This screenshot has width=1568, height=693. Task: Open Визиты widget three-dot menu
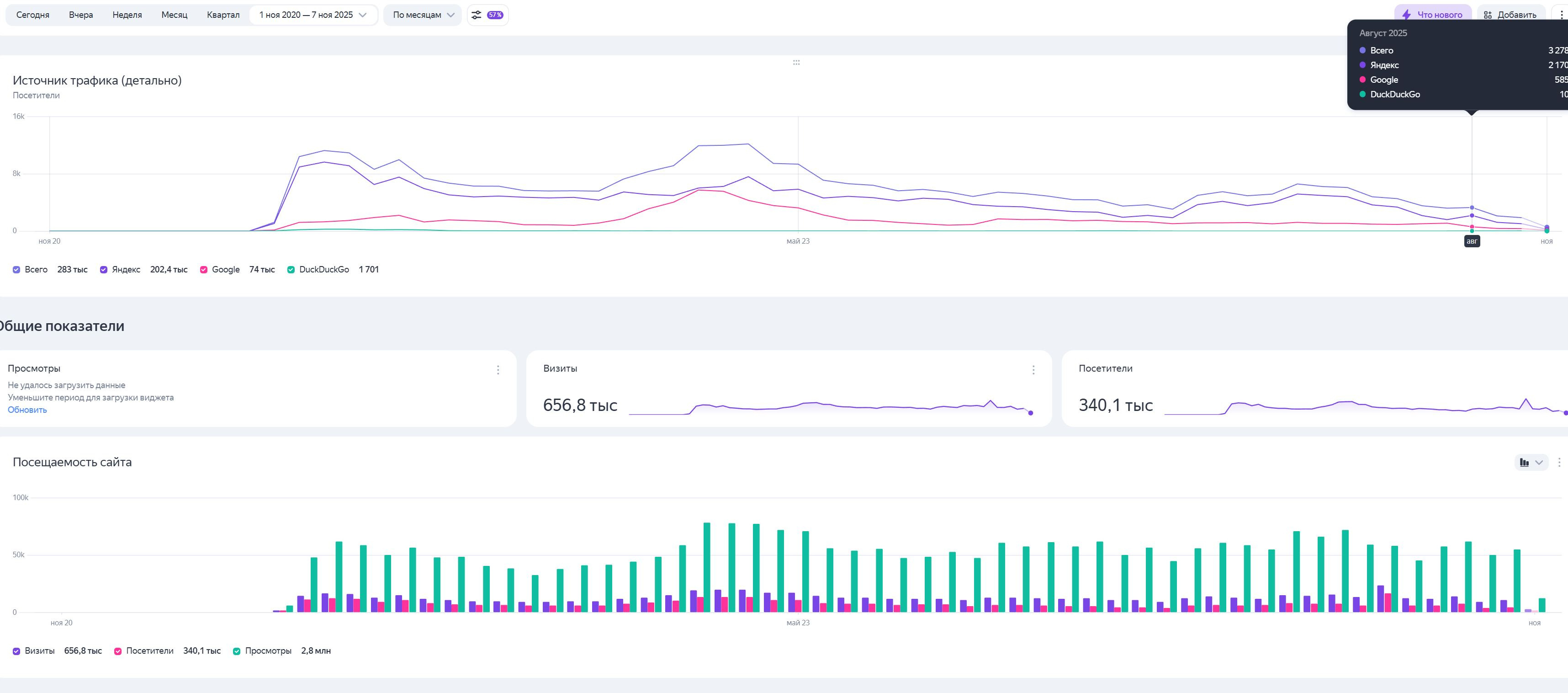click(1033, 370)
